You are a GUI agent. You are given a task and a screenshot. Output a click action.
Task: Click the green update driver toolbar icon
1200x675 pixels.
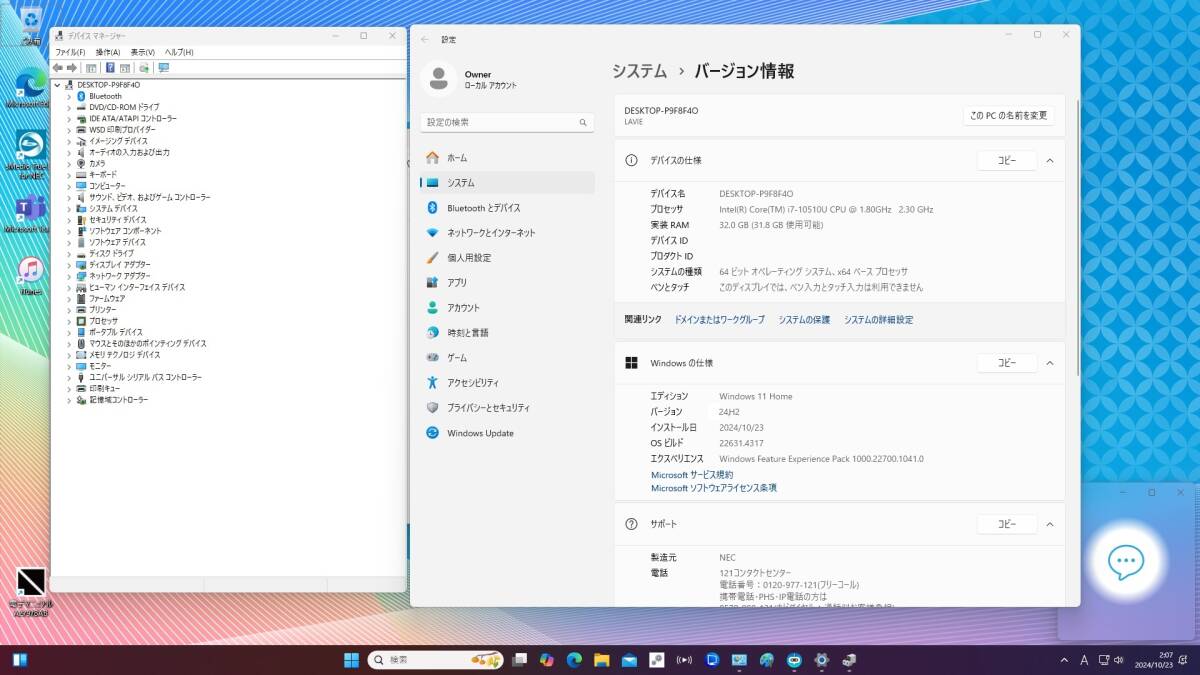pyautogui.click(x=145, y=68)
